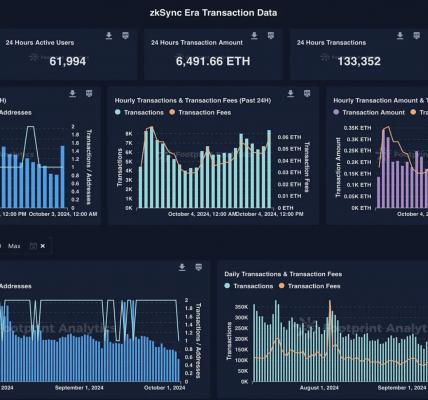The image size is (428, 400).
Task: Click the Daily Transactions & Transaction Fees heading
Action: coord(283,274)
